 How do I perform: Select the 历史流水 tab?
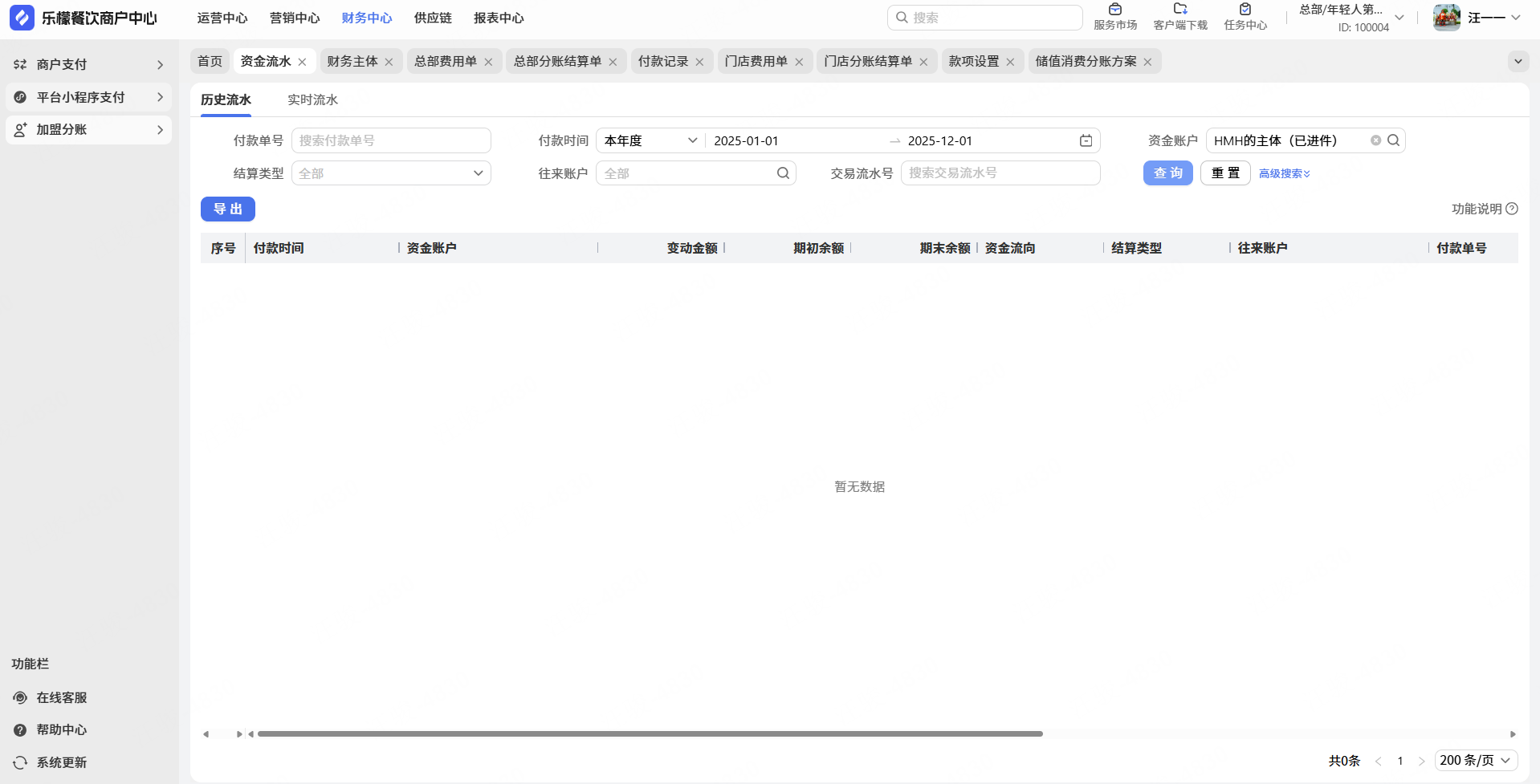226,100
